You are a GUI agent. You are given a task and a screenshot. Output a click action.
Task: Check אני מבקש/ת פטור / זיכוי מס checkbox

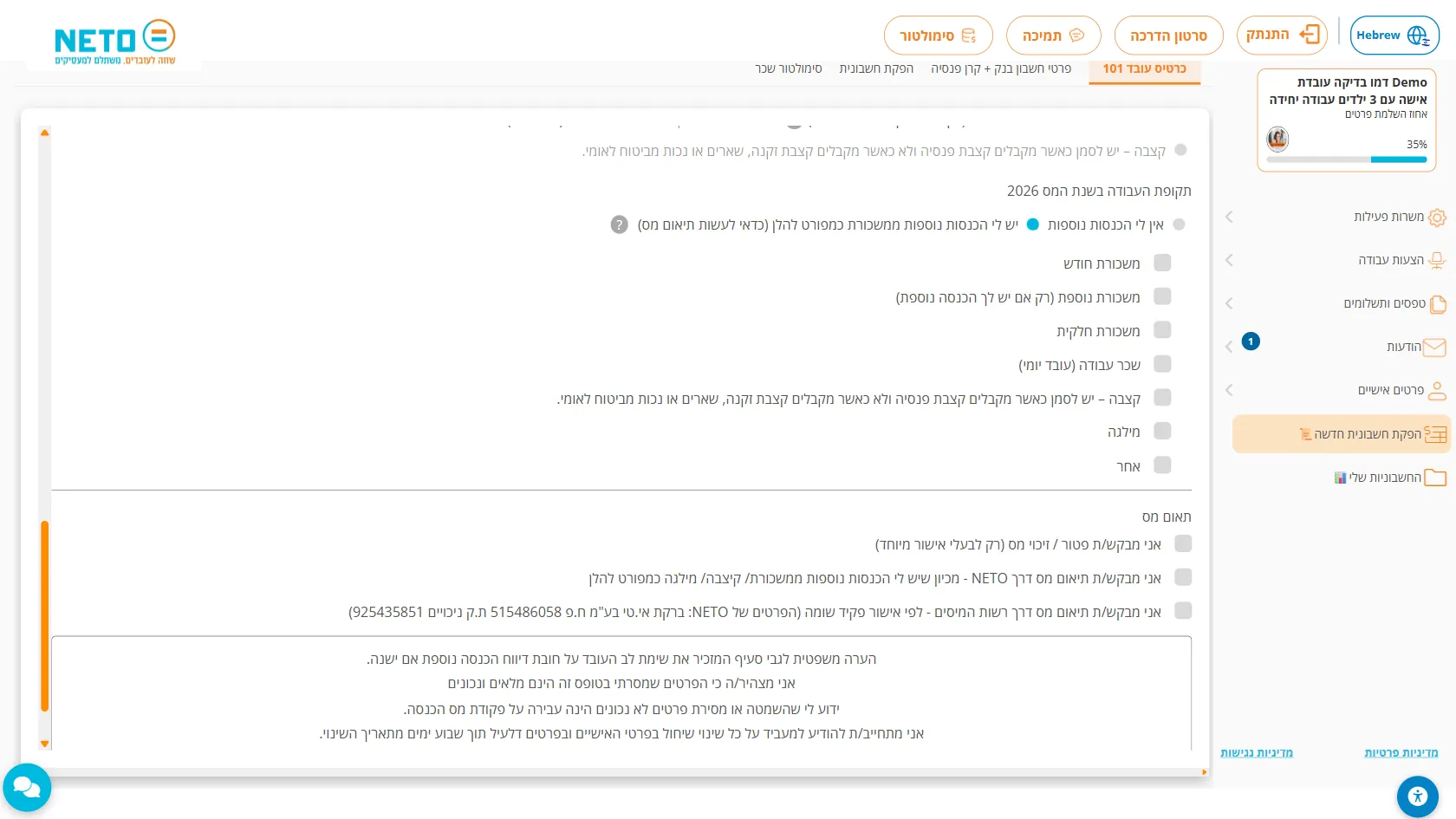point(1183,543)
